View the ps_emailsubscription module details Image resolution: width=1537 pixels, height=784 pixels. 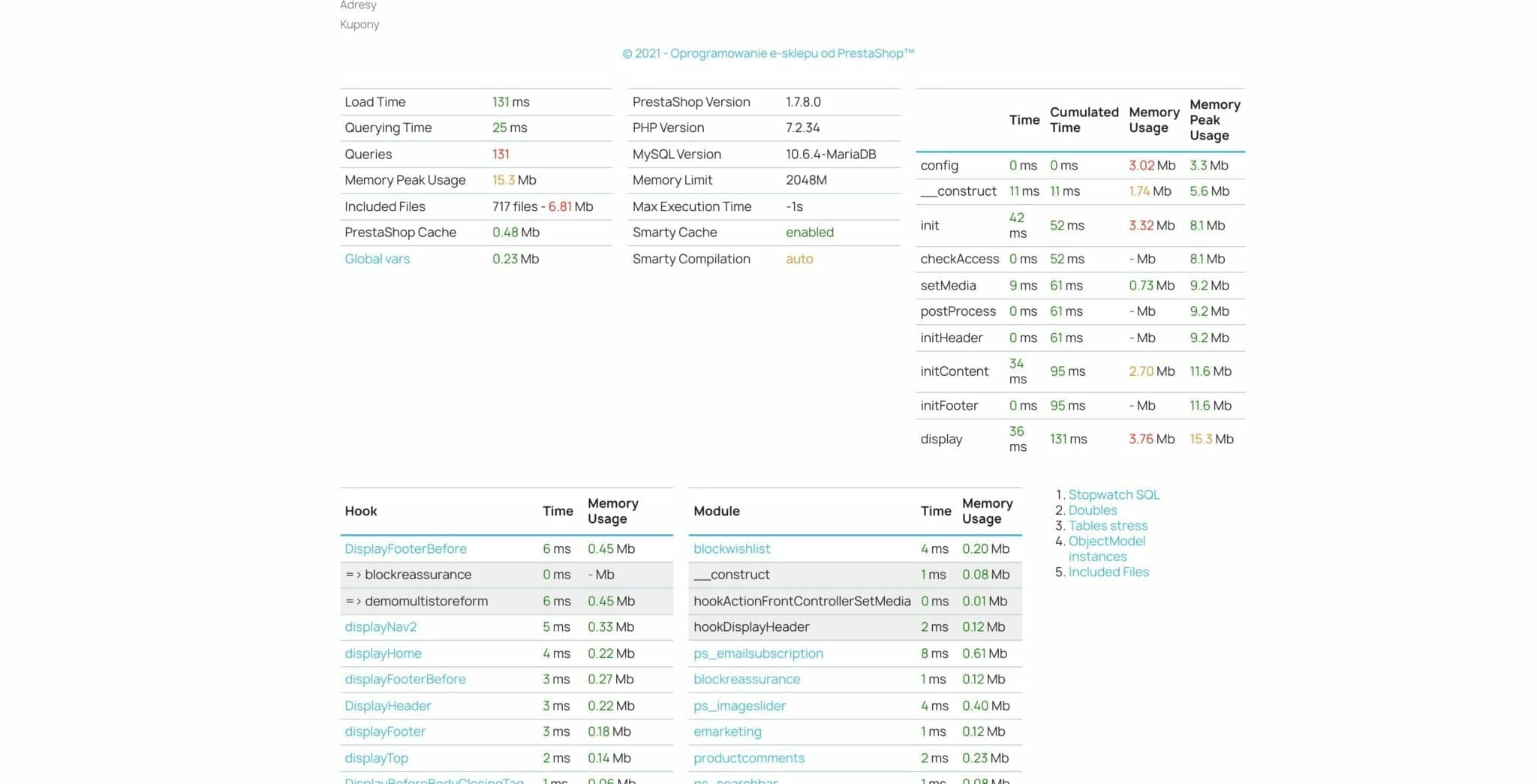pyautogui.click(x=759, y=653)
